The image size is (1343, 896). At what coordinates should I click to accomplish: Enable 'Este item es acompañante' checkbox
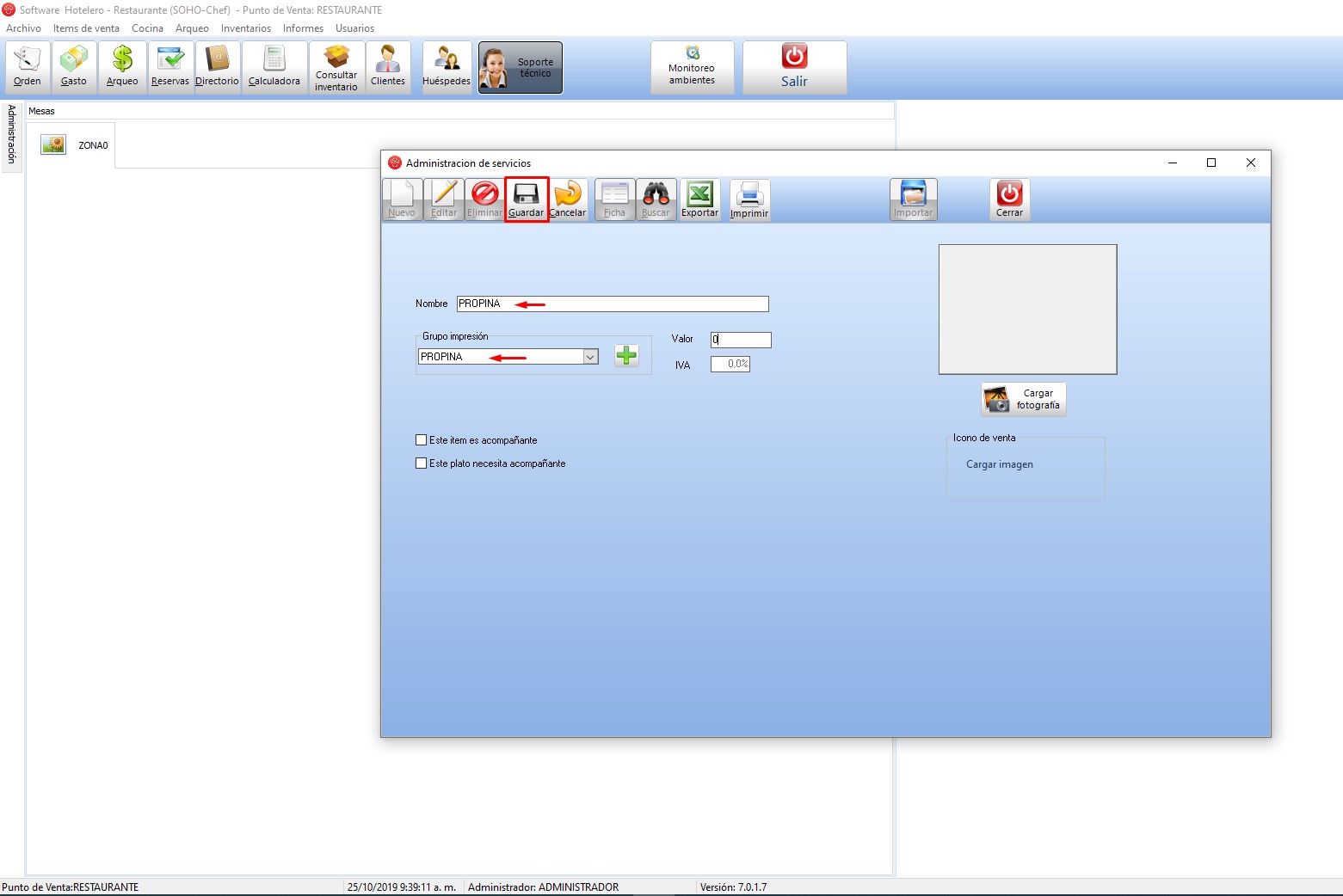coord(422,440)
